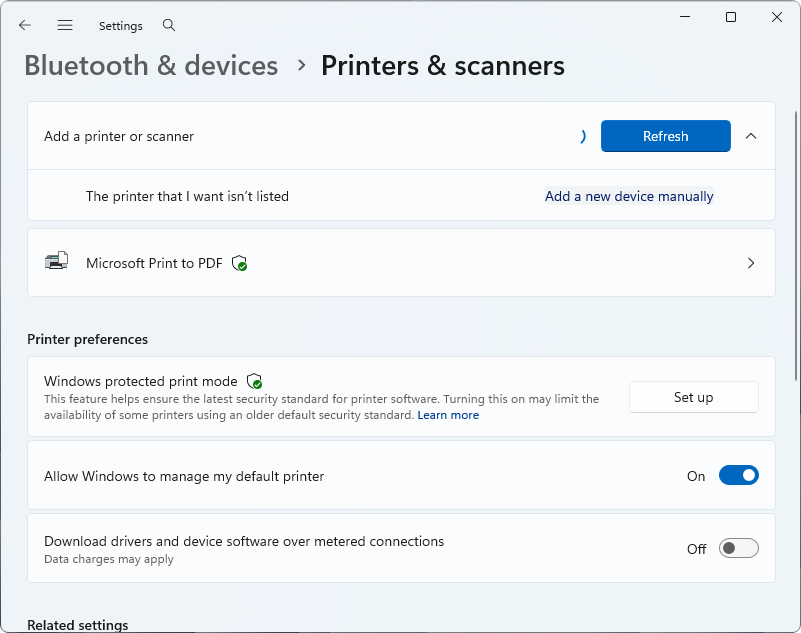The width and height of the screenshot is (801, 633).
Task: Click the Microsoft Print to PDF printer icon
Action: coord(56,261)
